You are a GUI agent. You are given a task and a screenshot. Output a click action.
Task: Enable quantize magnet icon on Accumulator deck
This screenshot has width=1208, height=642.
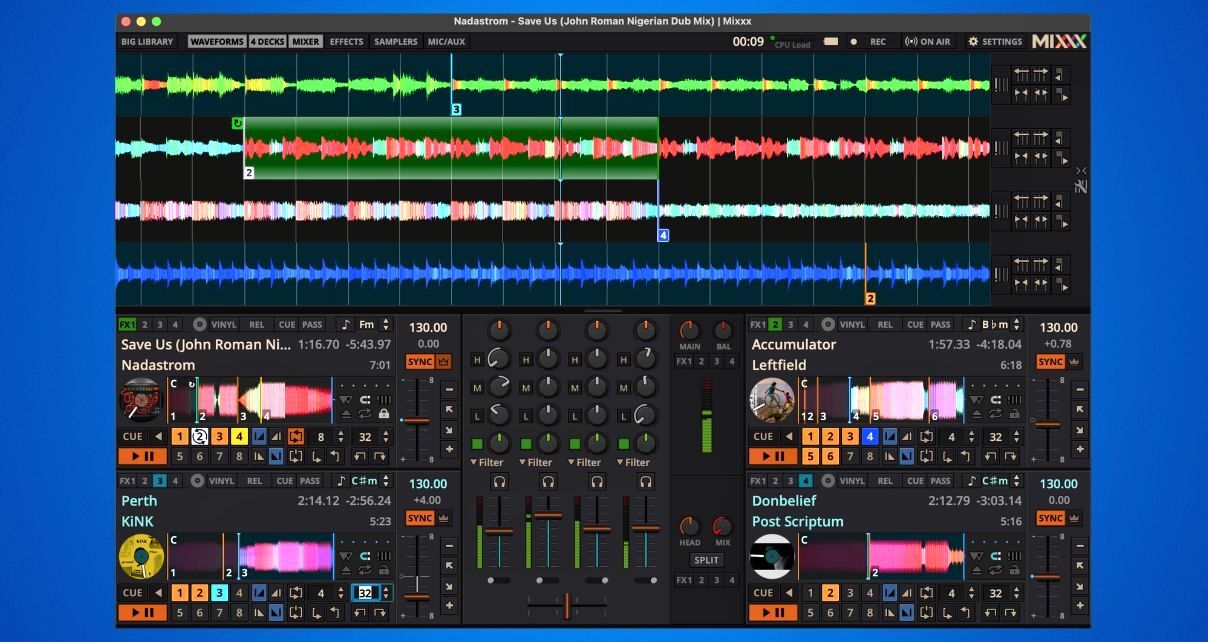[996, 400]
